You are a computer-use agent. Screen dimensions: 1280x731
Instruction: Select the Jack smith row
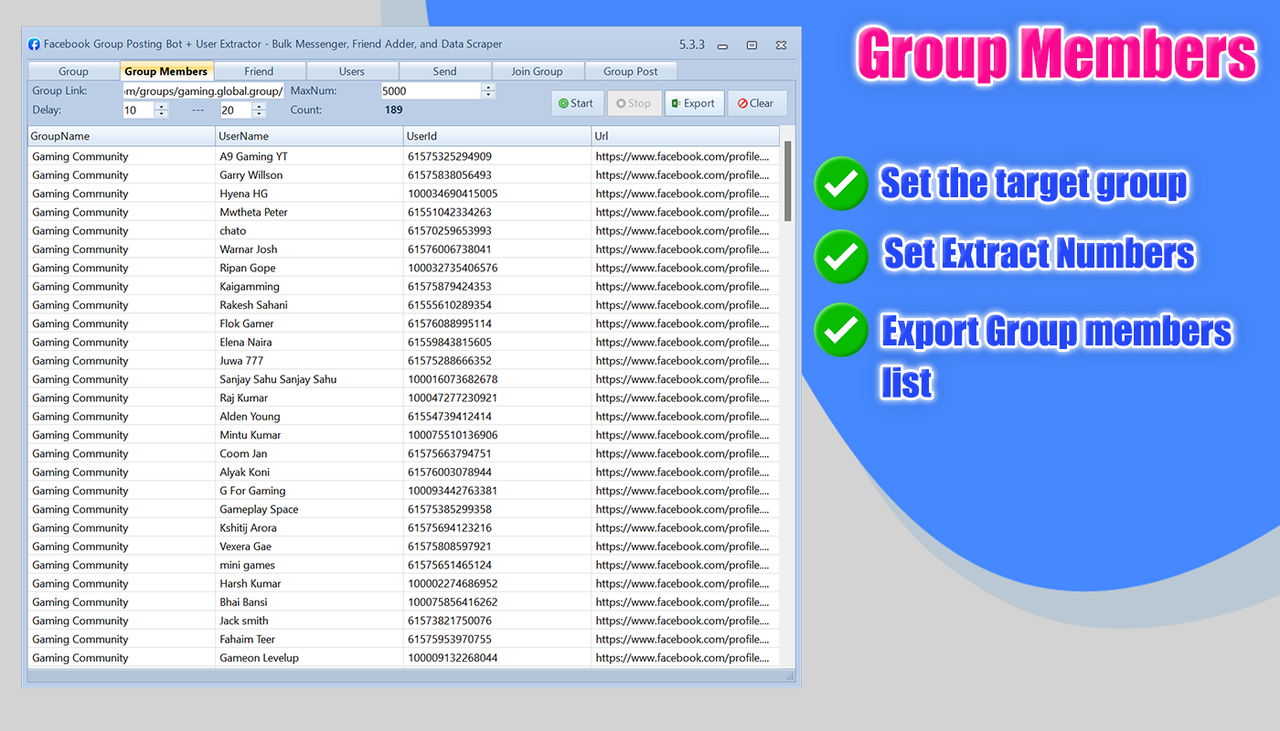(403, 621)
